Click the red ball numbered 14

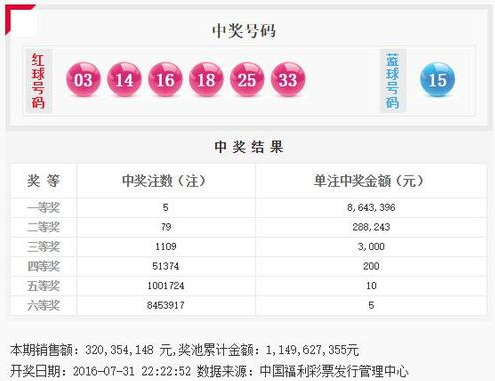124,79
